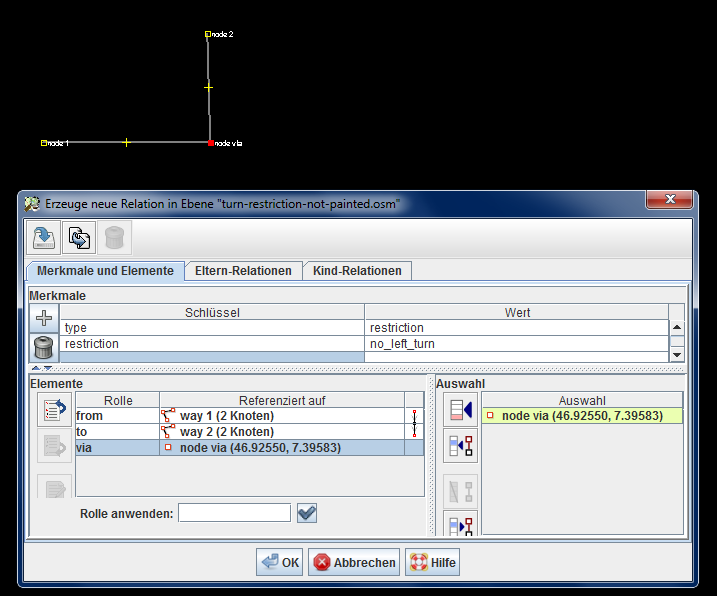This screenshot has height=596, width=717.
Task: Click the Rolle anwenden text field
Action: click(234, 513)
